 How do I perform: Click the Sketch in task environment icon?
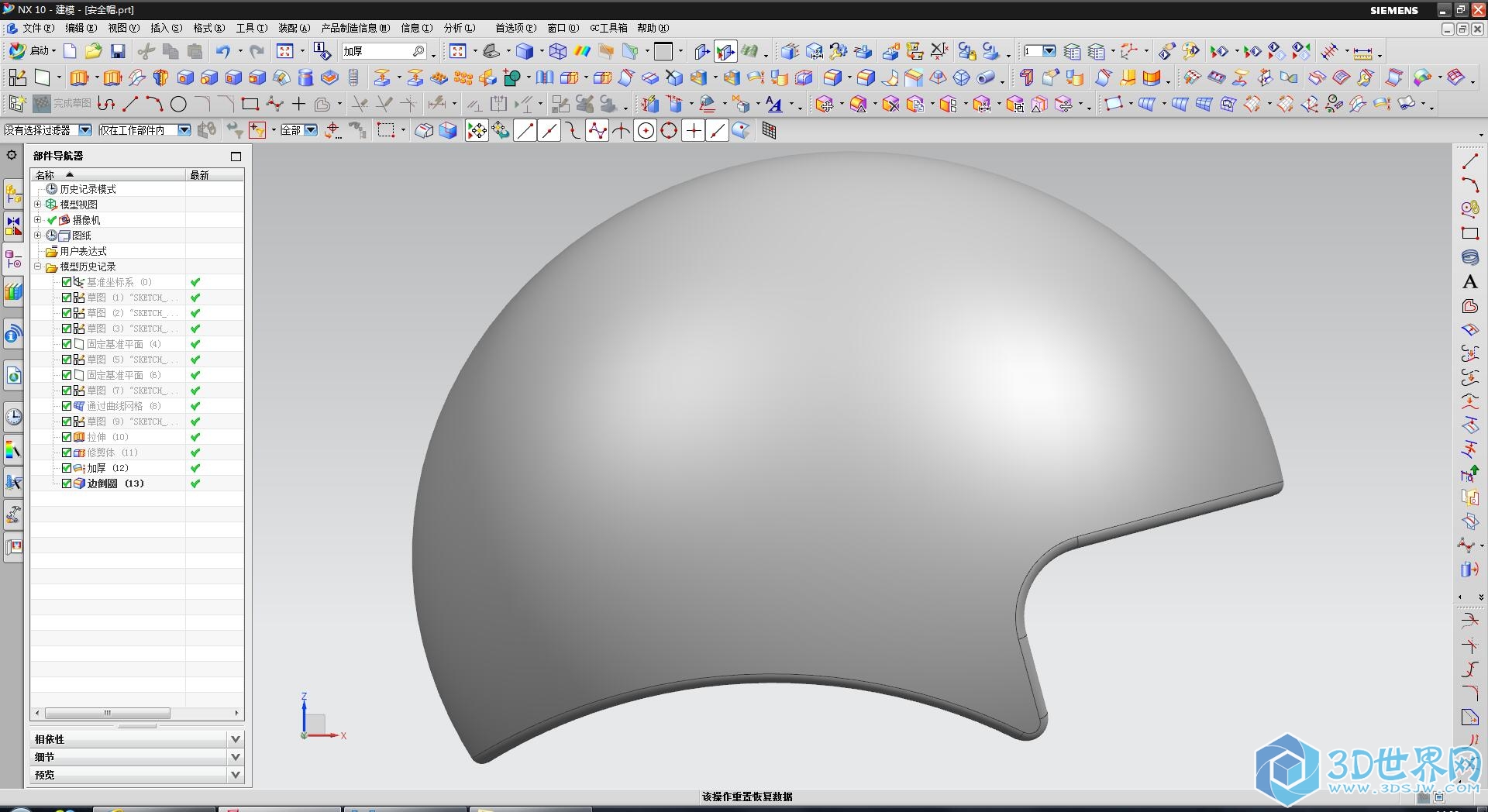(x=17, y=77)
